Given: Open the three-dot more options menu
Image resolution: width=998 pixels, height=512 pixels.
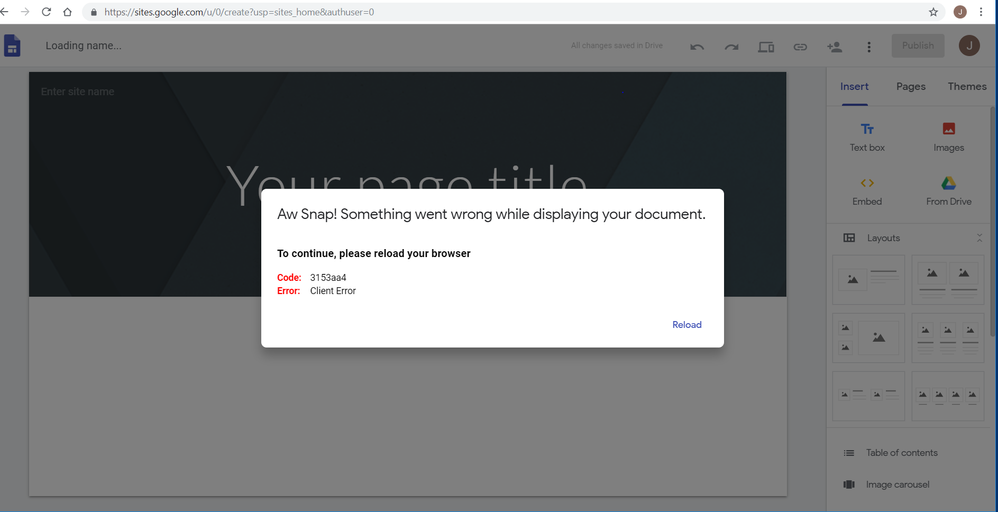Looking at the screenshot, I should tap(869, 47).
